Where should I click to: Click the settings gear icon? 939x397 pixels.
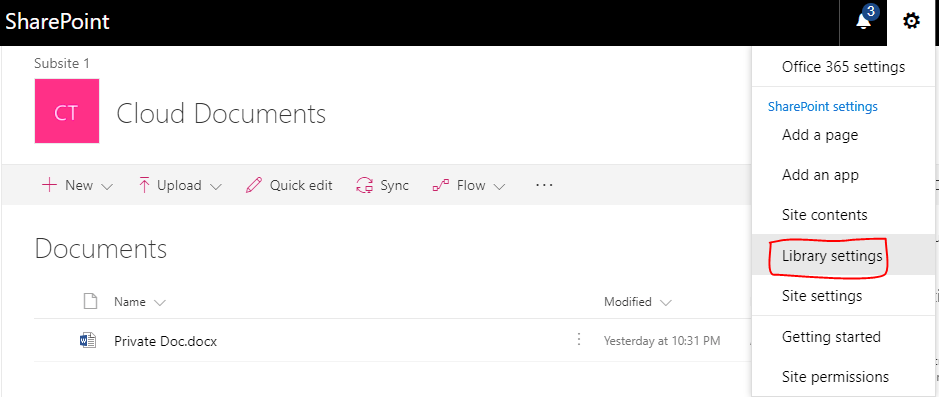911,22
